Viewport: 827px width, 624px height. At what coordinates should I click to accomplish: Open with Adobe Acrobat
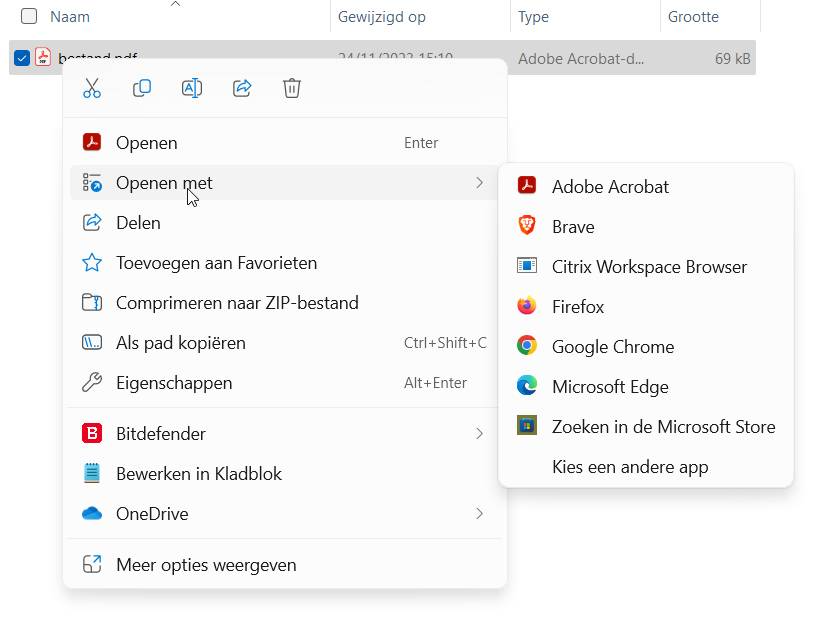(x=646, y=186)
